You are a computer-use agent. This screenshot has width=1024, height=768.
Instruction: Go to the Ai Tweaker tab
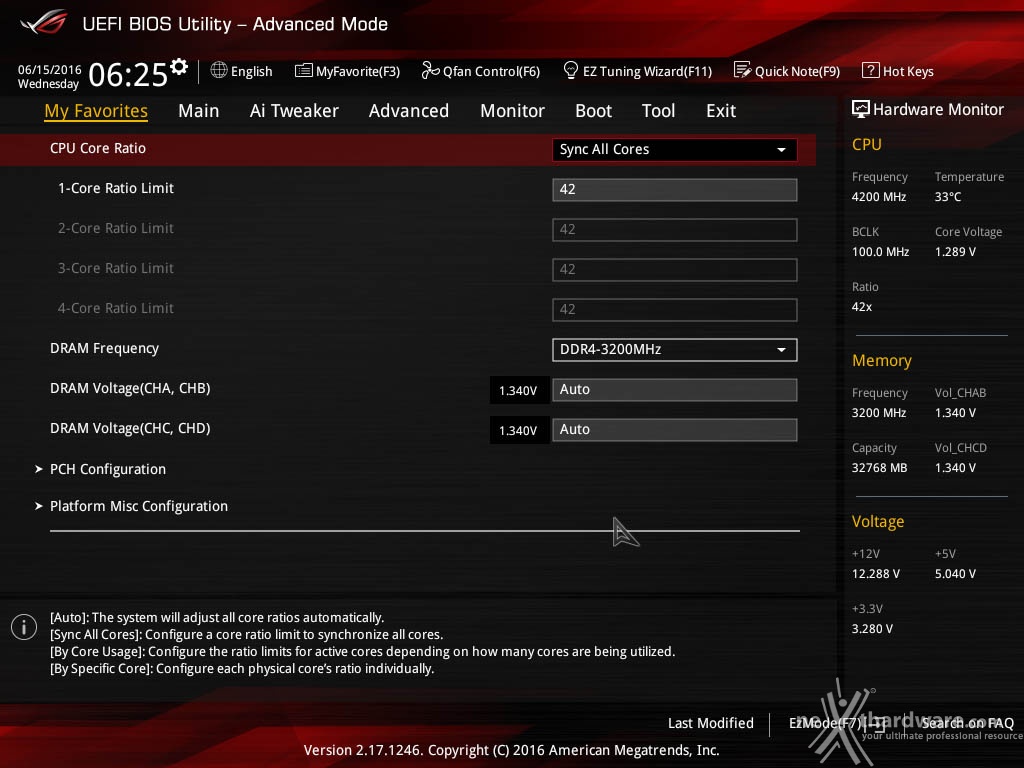point(294,111)
